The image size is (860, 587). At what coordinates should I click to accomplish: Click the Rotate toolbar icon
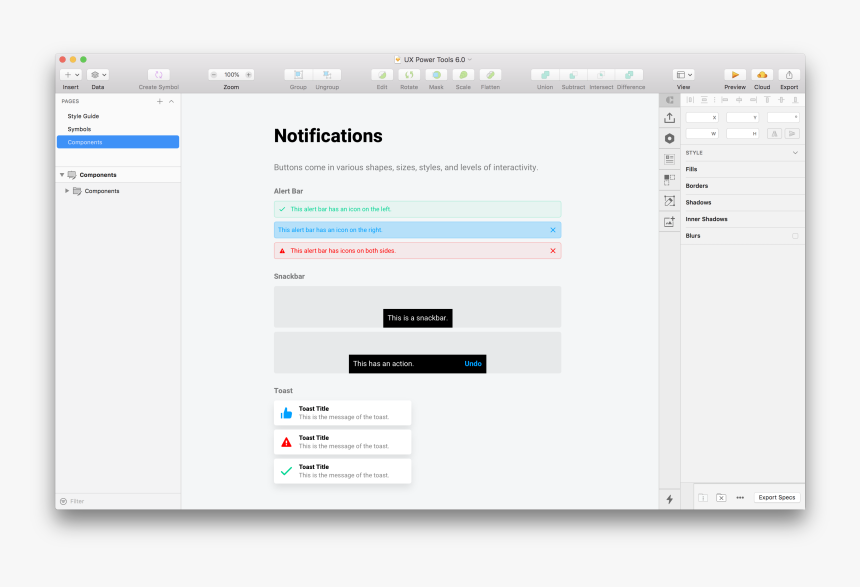pyautogui.click(x=409, y=75)
